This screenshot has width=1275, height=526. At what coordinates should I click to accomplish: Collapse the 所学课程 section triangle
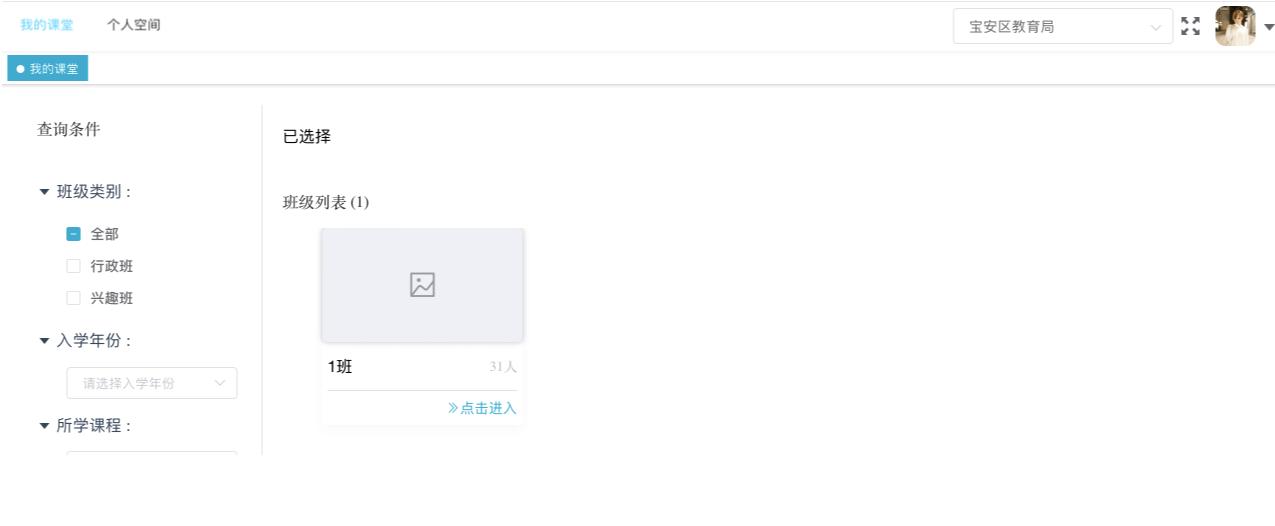click(44, 425)
